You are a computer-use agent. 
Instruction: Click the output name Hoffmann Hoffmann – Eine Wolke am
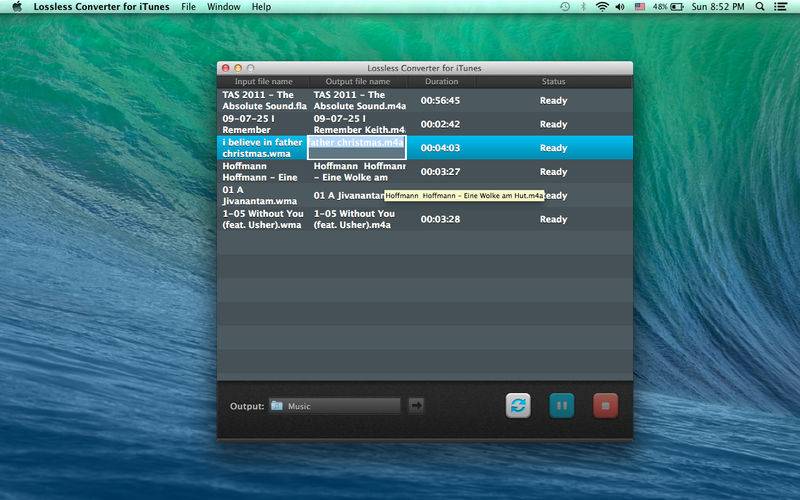click(x=360, y=171)
